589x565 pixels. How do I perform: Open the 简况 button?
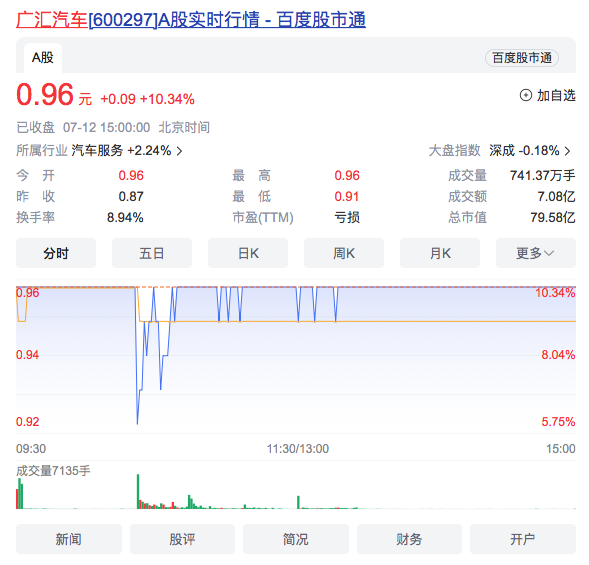[296, 539]
